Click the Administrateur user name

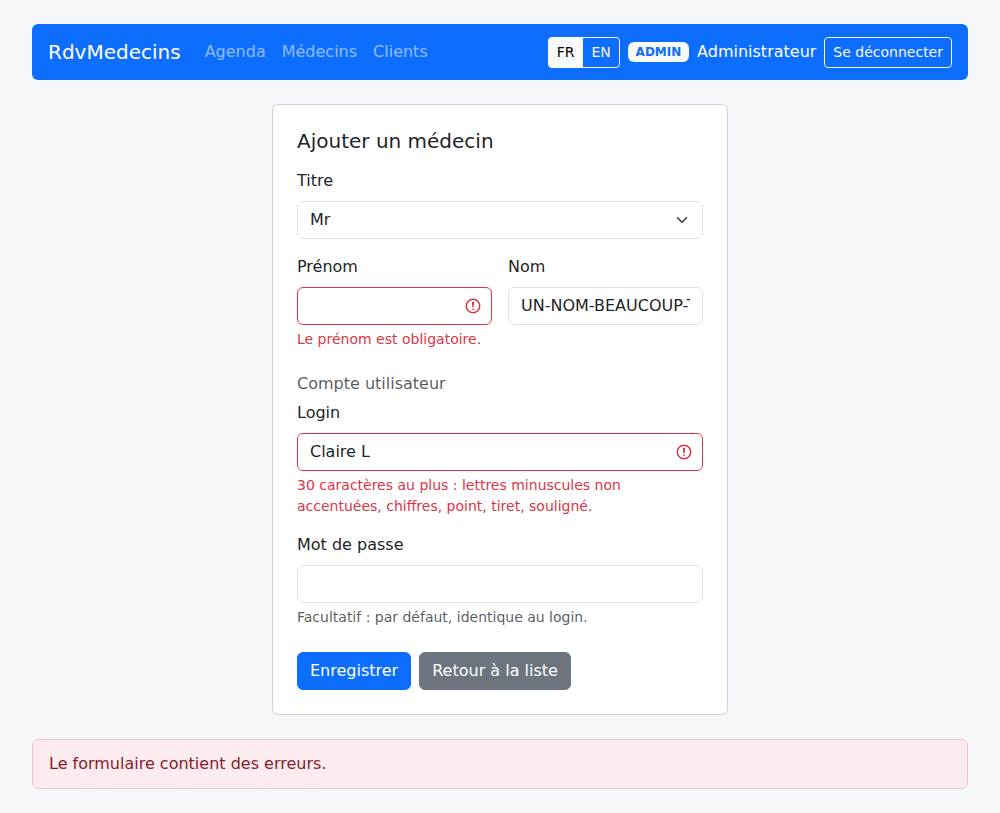[756, 52]
